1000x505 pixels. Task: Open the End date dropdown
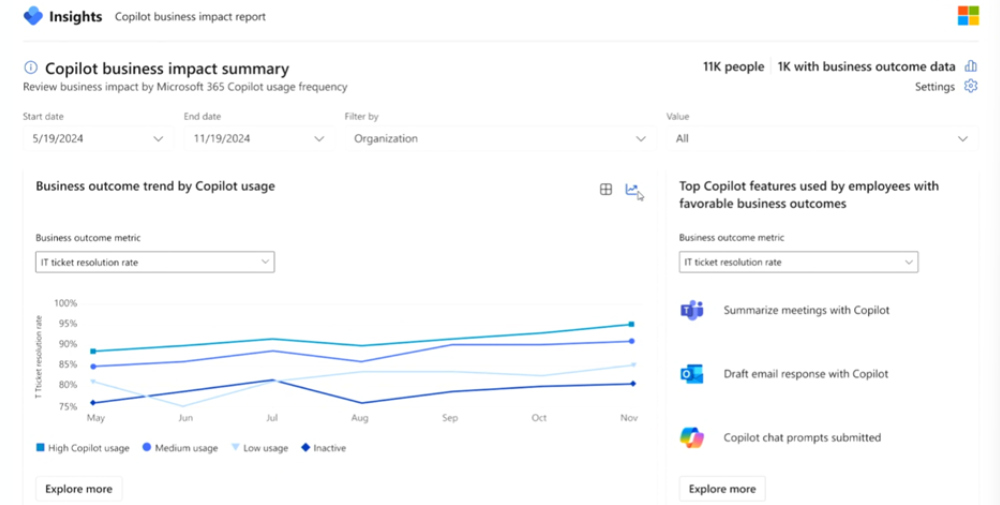click(259, 138)
